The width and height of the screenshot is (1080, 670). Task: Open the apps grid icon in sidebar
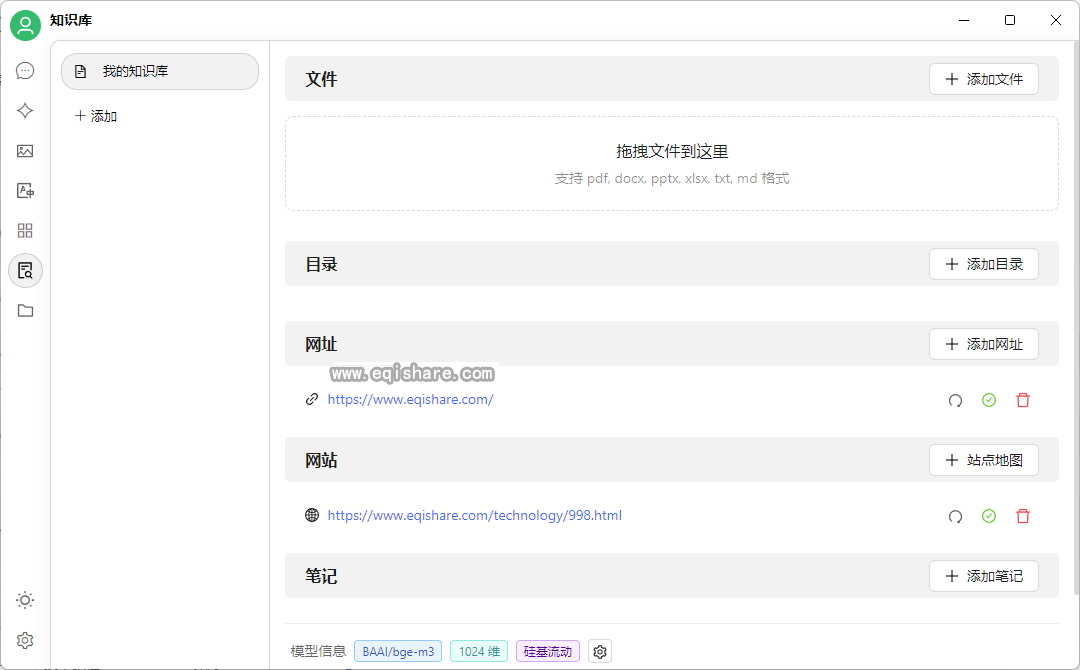point(25,230)
